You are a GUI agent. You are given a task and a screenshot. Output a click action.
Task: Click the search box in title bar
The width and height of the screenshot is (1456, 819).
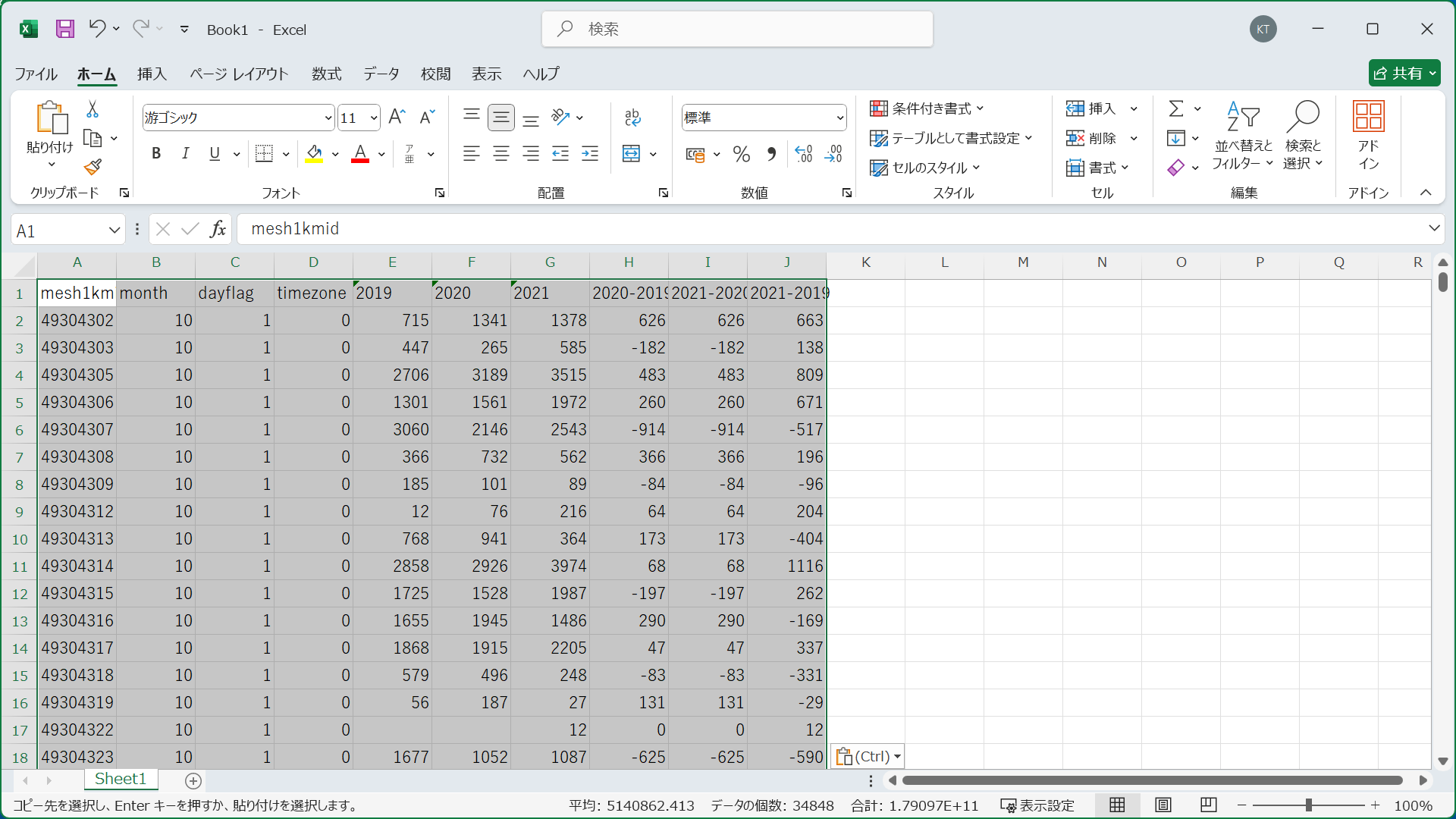[737, 29]
